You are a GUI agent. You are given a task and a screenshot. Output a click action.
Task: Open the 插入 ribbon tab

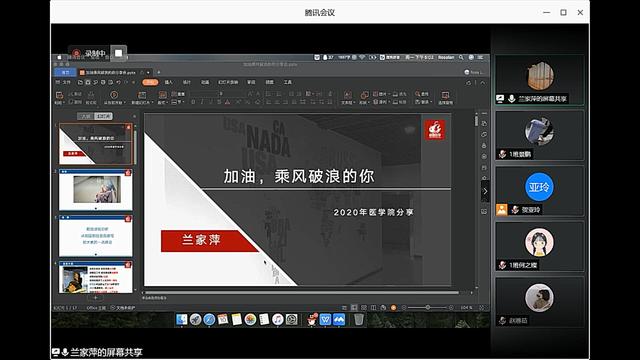169,82
